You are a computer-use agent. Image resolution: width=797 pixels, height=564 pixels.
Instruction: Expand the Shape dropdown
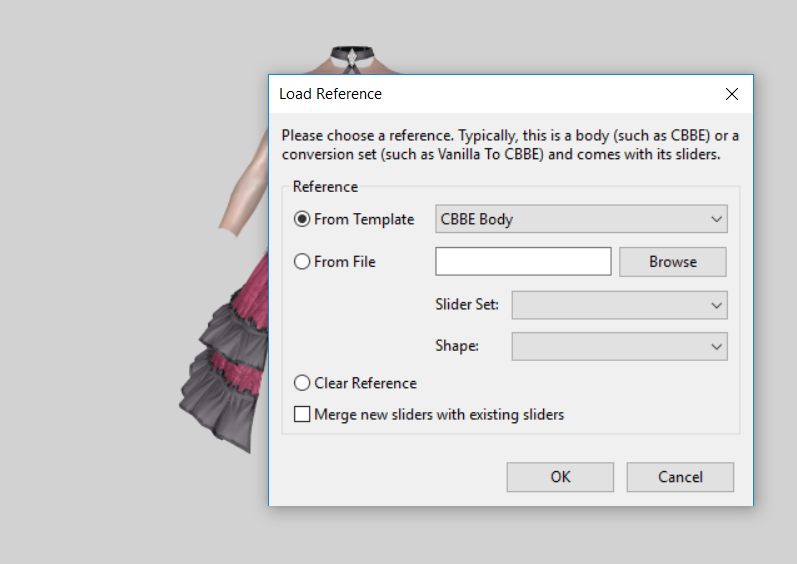tap(619, 347)
